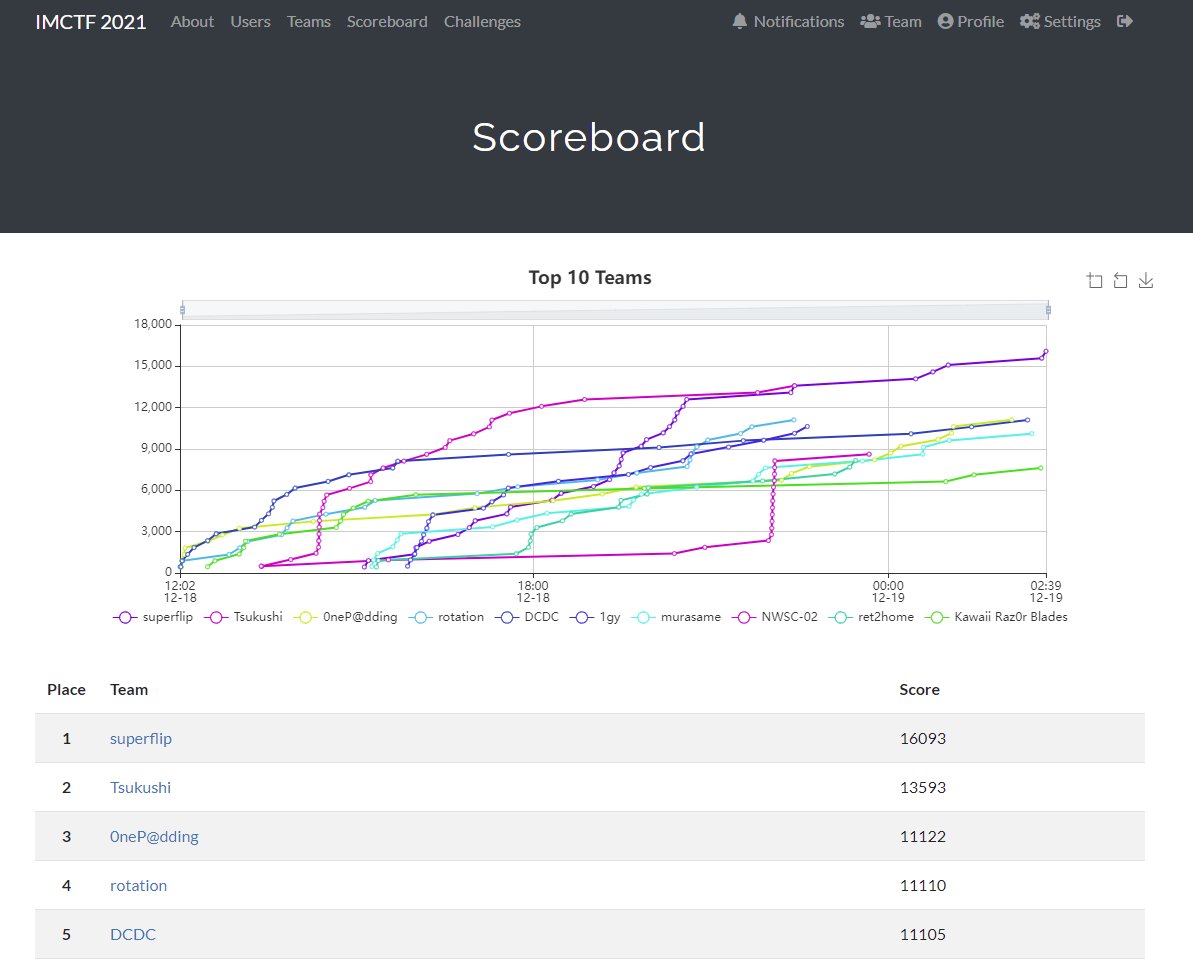Viewport: 1193px width, 971px height.
Task: Click the IMCTF 2021 brand link
Action: [91, 21]
